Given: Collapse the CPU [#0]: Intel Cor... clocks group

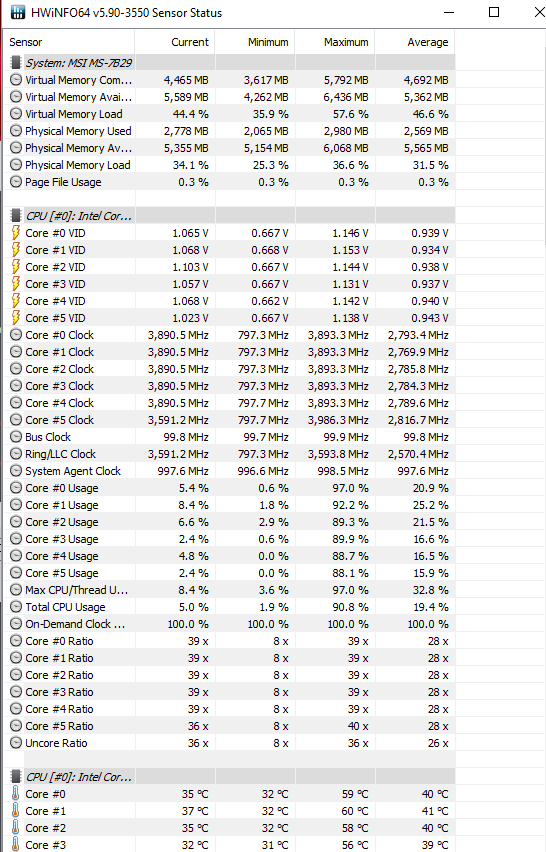Looking at the screenshot, I should [x=78, y=216].
